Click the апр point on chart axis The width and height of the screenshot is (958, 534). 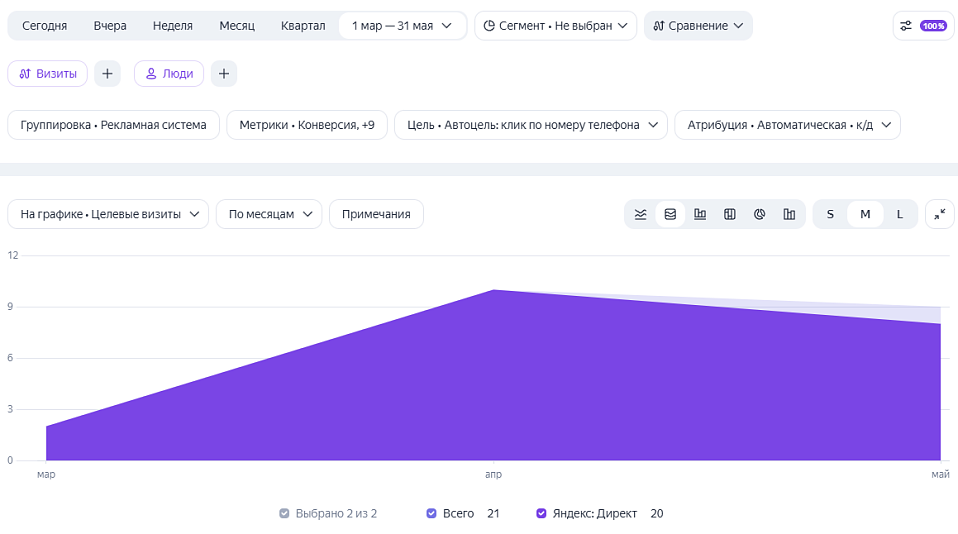point(493,474)
